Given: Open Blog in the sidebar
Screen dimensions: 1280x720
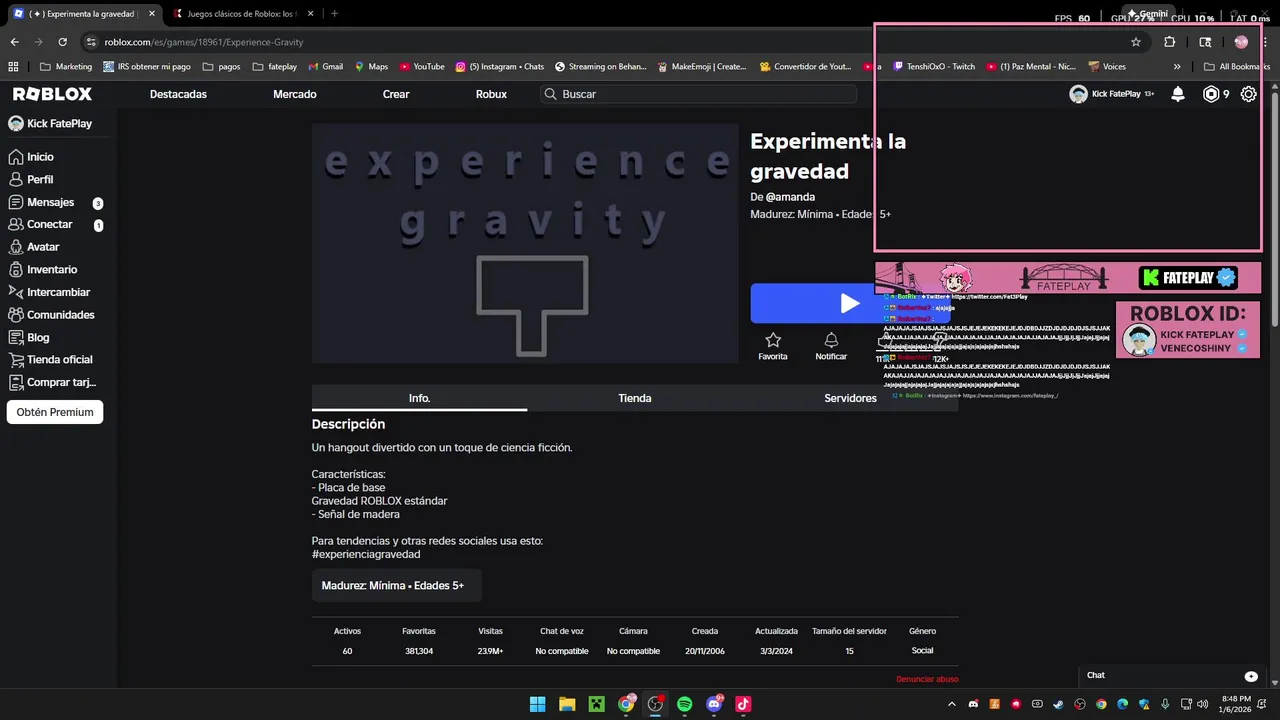Looking at the screenshot, I should 29,338.
